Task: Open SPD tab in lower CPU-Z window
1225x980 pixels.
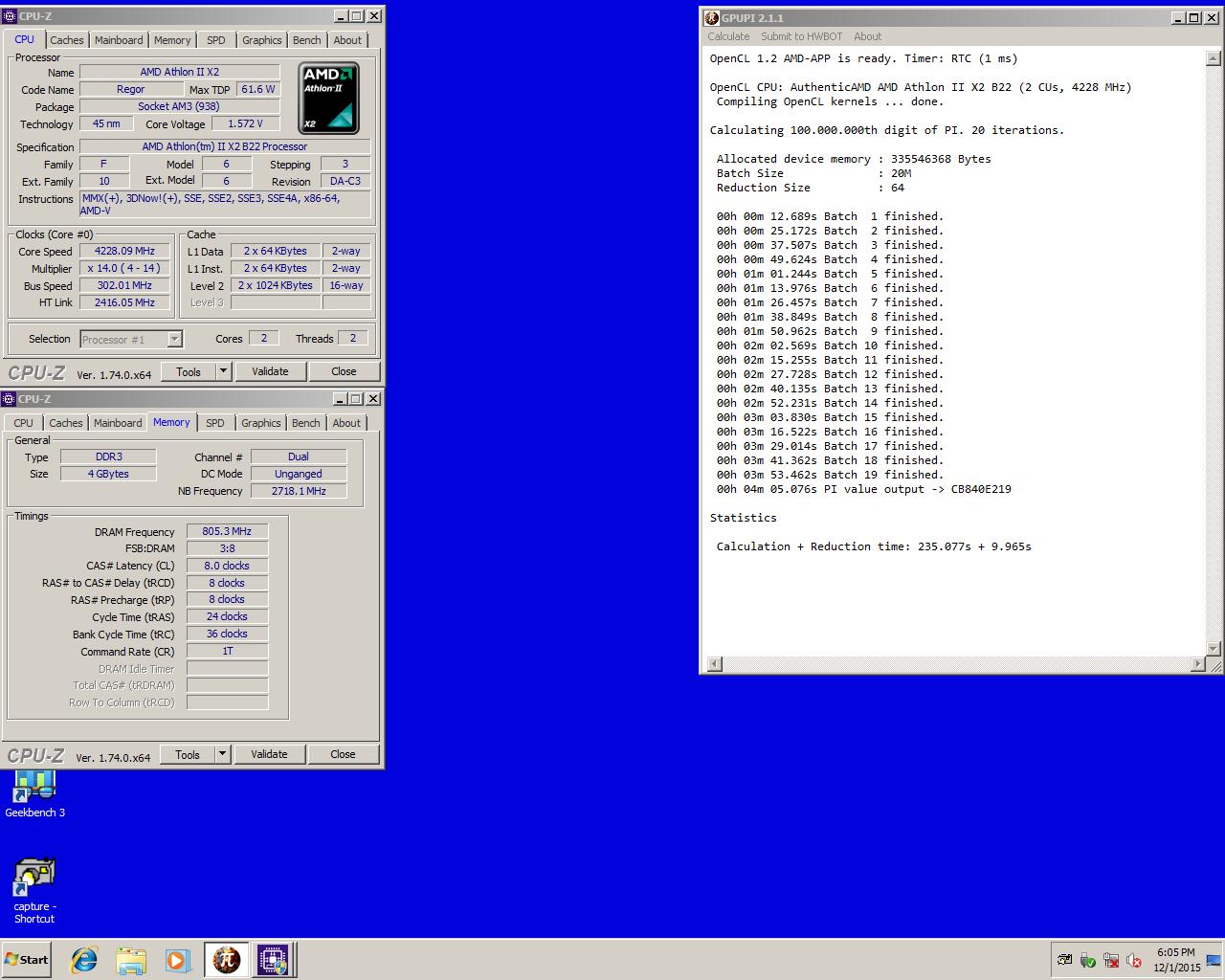Action: 215,423
